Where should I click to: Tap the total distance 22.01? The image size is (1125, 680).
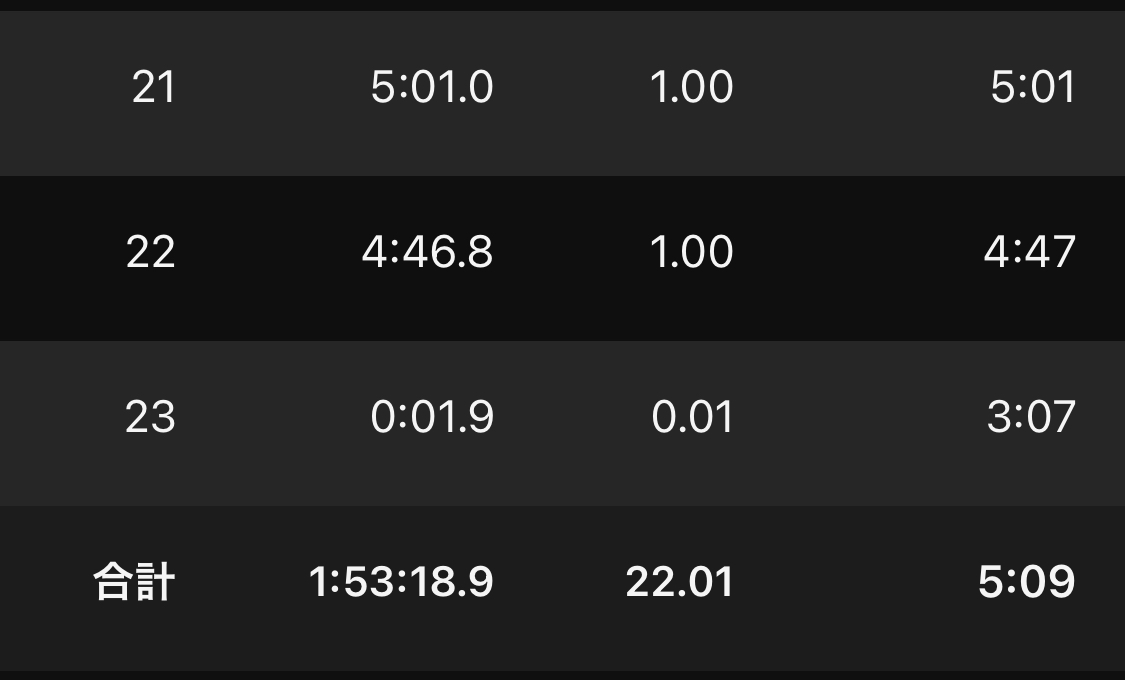pyautogui.click(x=679, y=582)
